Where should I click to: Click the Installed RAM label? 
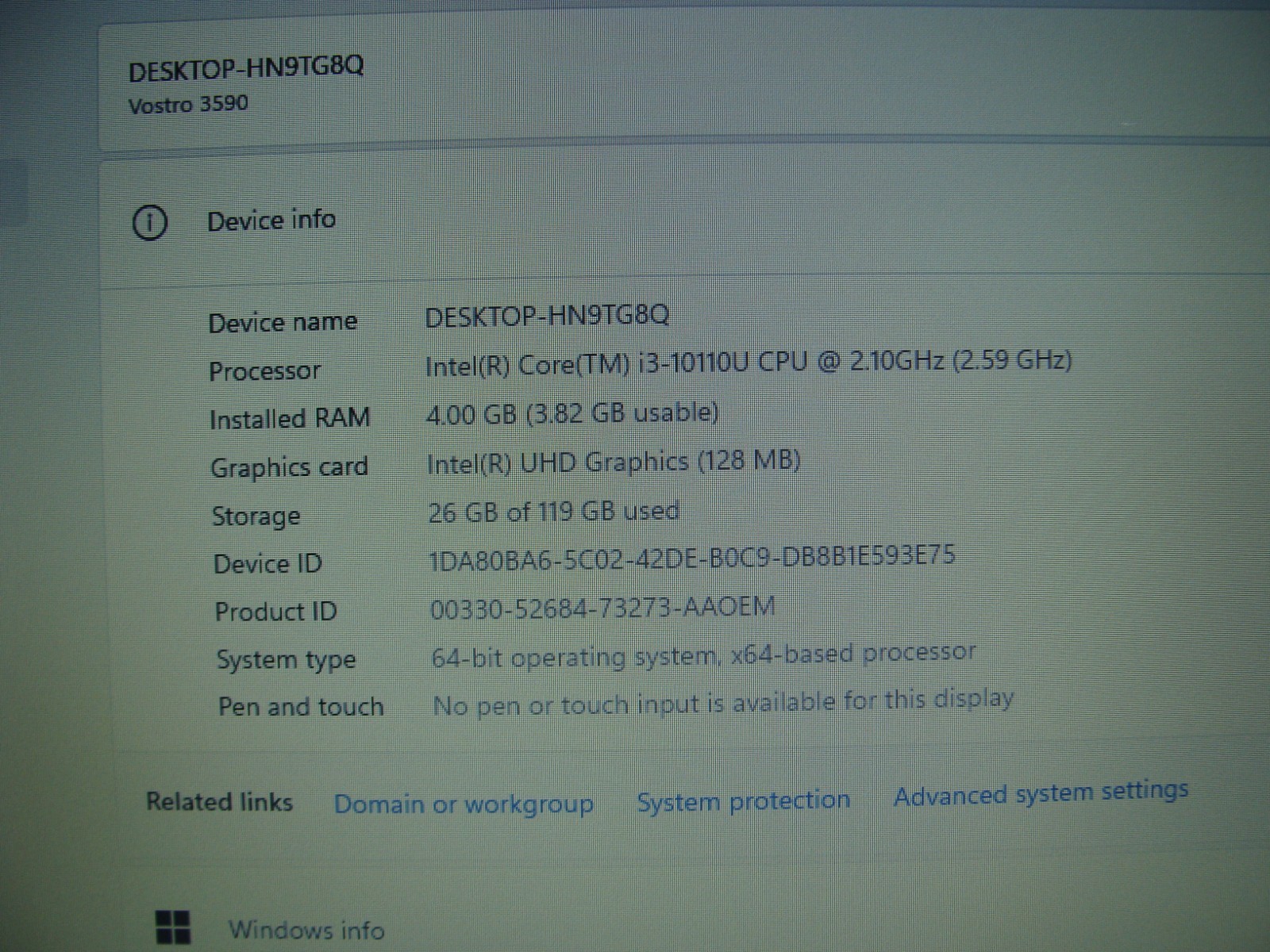click(290, 419)
